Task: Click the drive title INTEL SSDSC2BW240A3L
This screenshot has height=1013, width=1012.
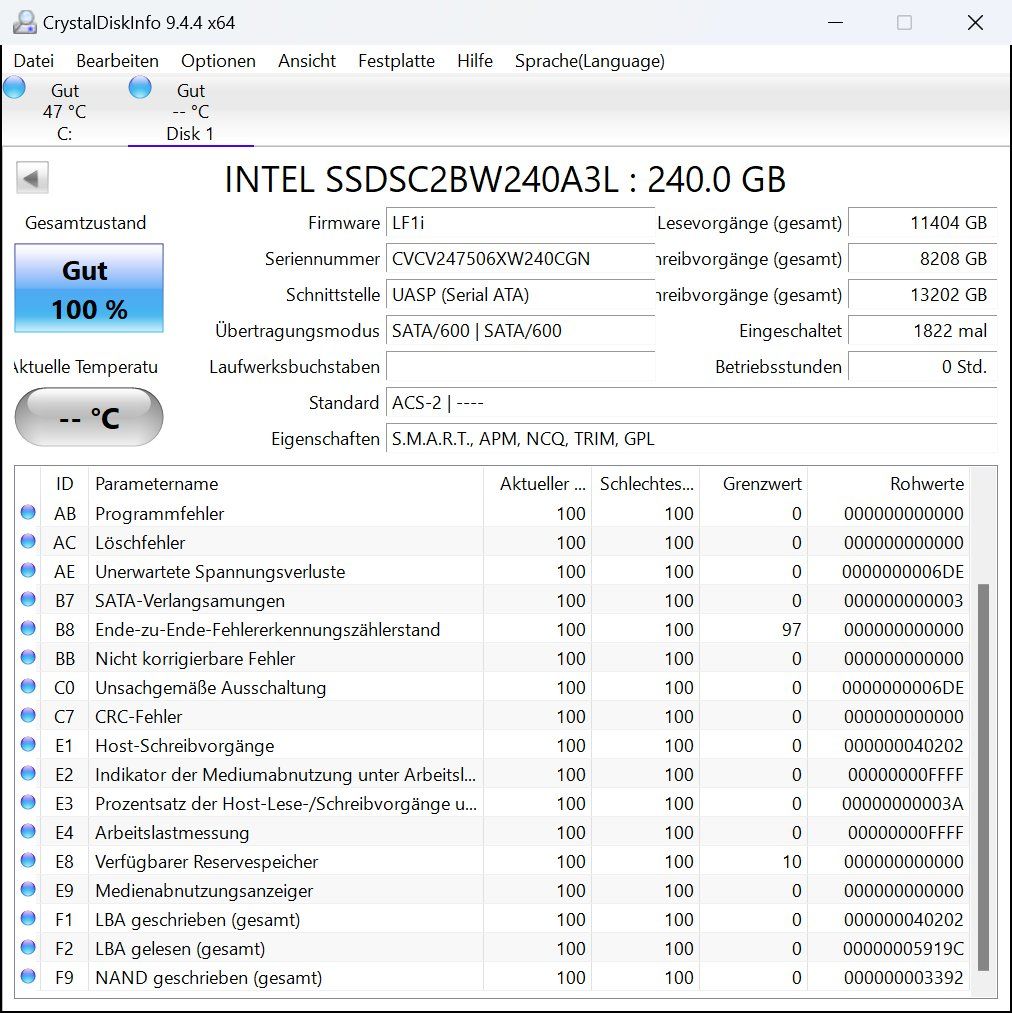Action: [x=505, y=179]
